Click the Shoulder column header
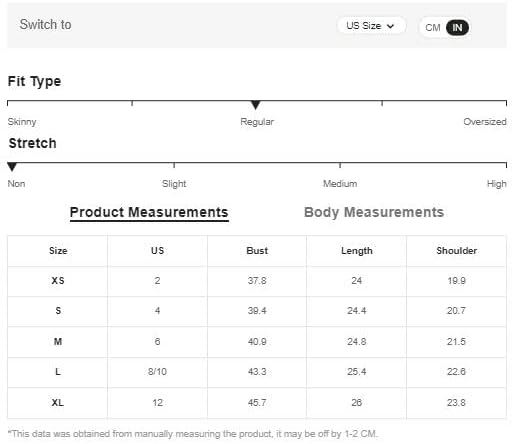 456,251
